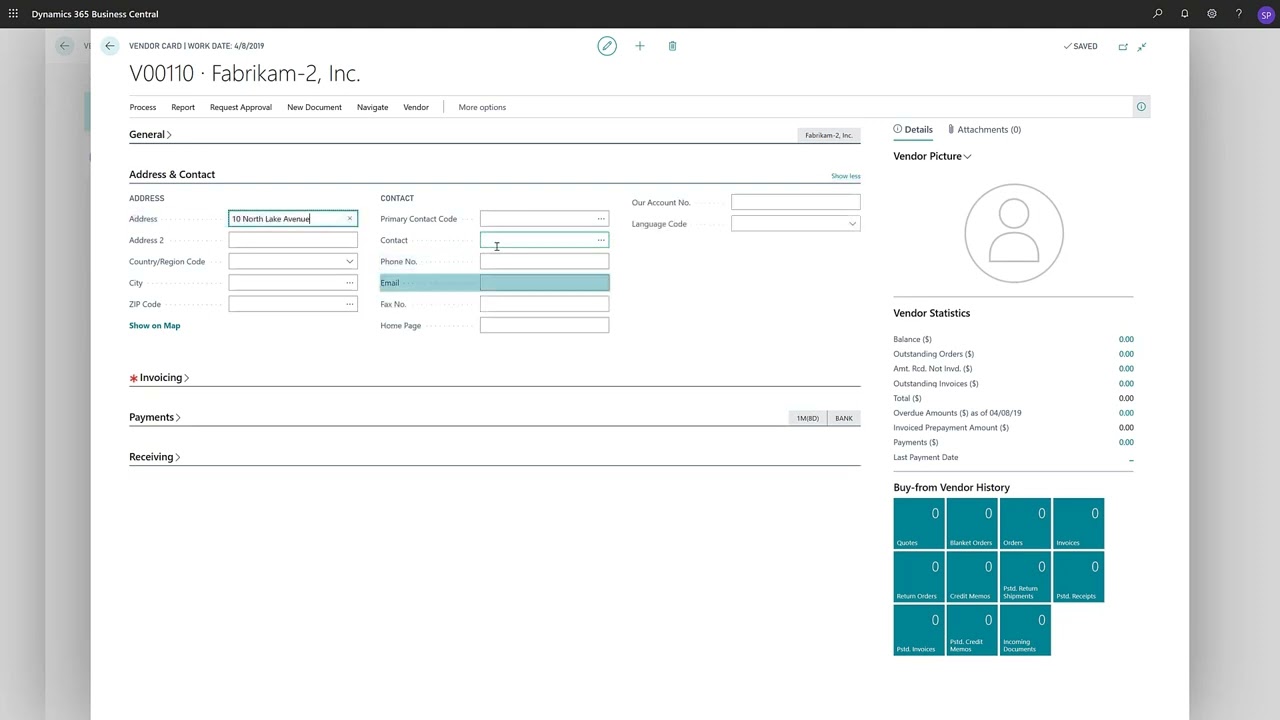Open the New Document menu
This screenshot has height=720, width=1280.
pos(314,107)
